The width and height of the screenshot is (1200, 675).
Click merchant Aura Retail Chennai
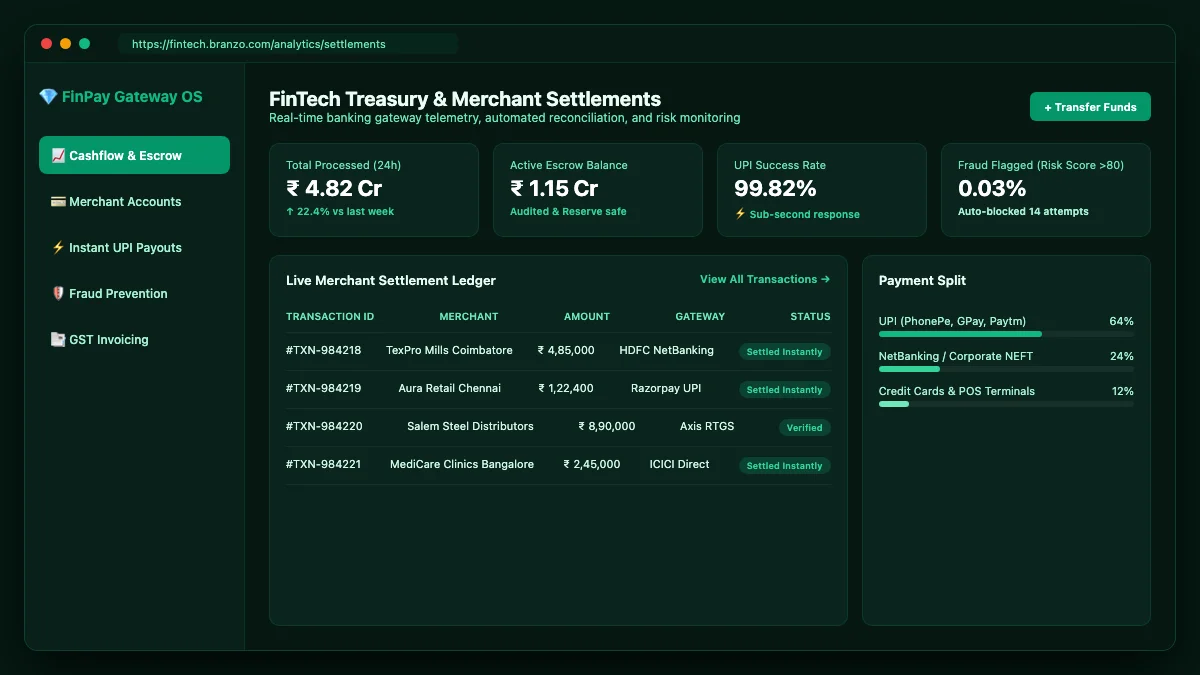coord(449,389)
